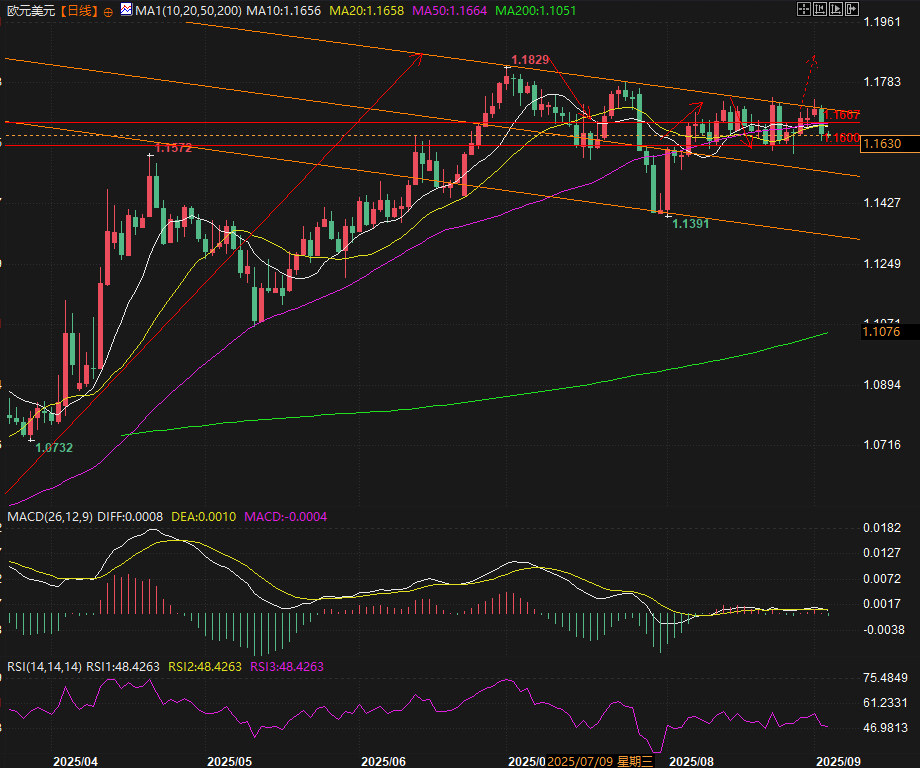Click the current price tag 1.1630
The height and width of the screenshot is (768, 920).
889,144
